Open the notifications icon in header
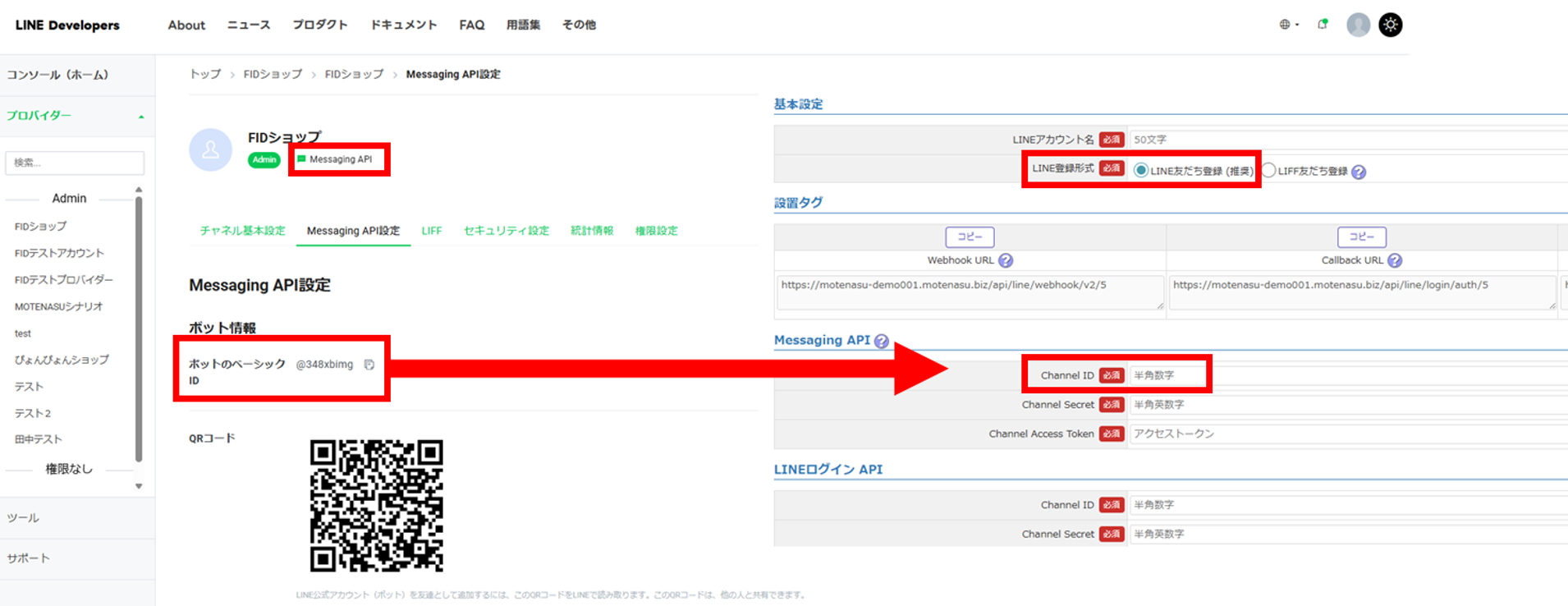The width and height of the screenshot is (1568, 606). [1323, 25]
